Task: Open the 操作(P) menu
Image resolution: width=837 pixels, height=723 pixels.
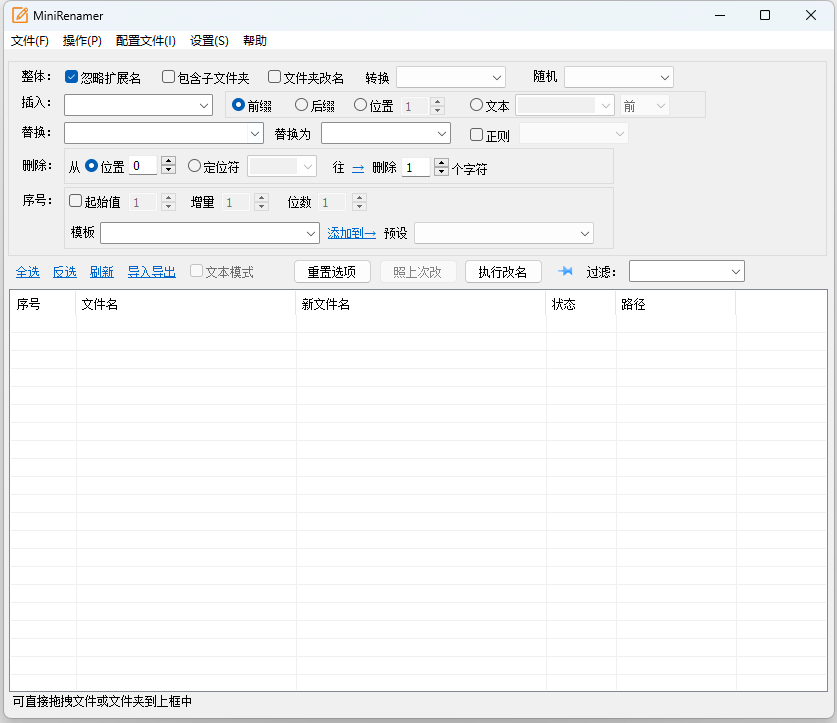Action: (82, 41)
